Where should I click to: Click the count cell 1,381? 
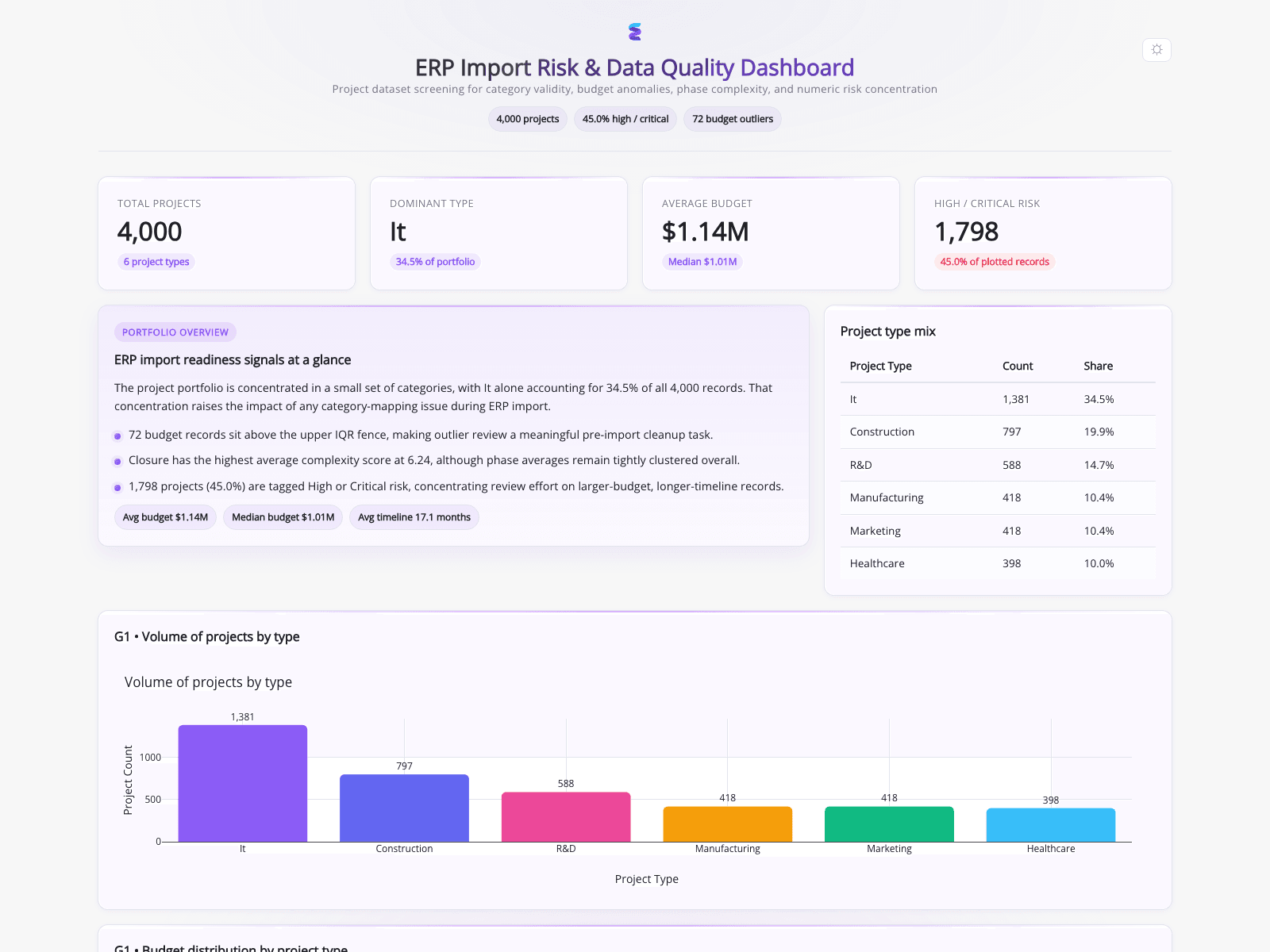(x=1016, y=399)
